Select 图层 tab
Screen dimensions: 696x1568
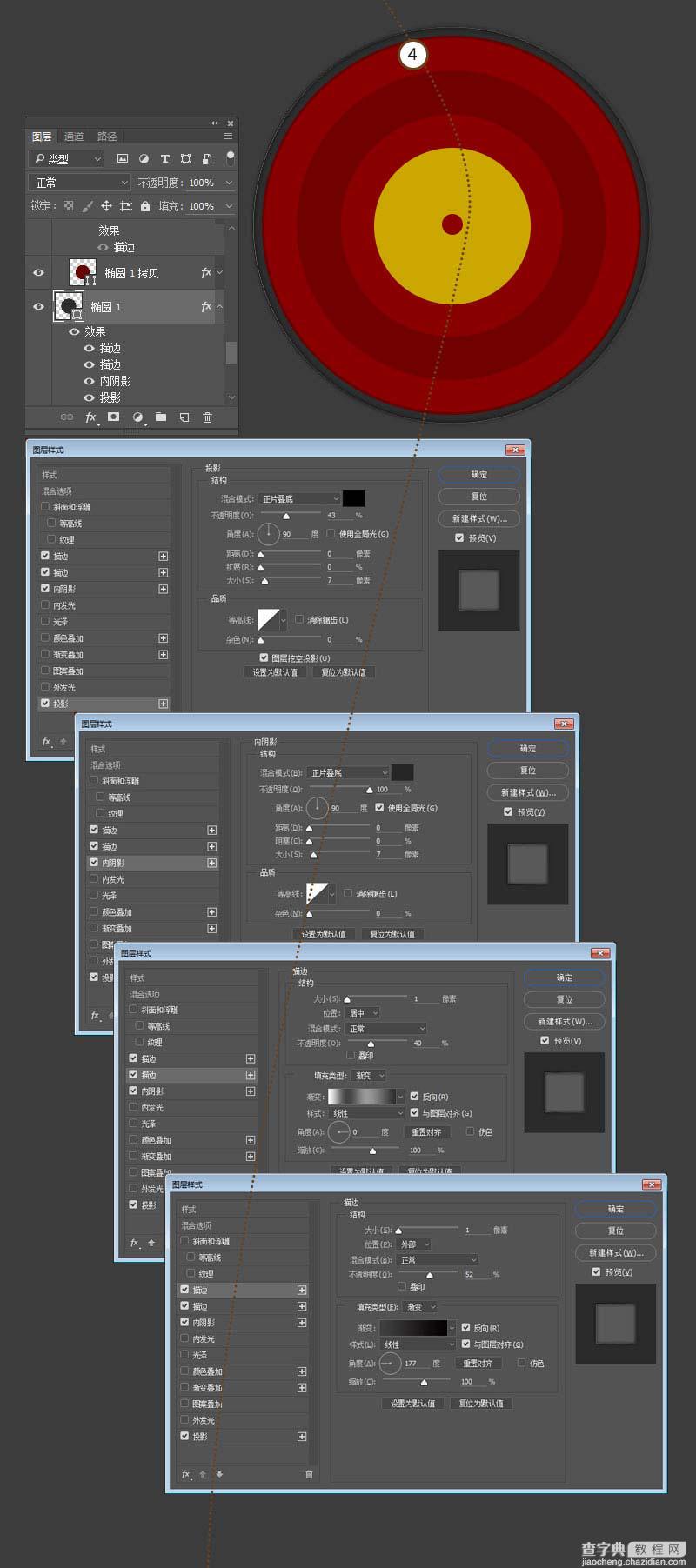click(42, 137)
